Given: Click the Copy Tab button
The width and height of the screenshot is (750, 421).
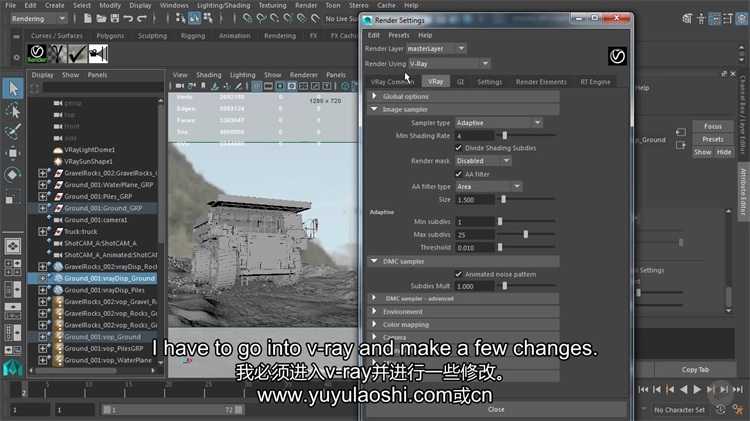Looking at the screenshot, I should click(695, 370).
